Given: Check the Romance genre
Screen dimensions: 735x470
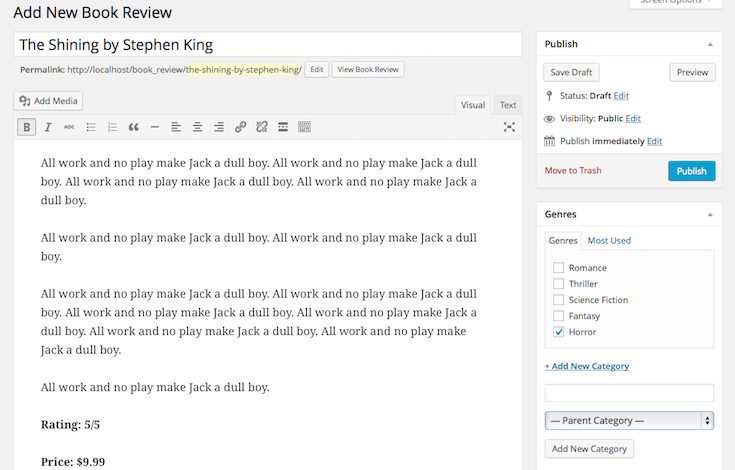Looking at the screenshot, I should (x=558, y=268).
